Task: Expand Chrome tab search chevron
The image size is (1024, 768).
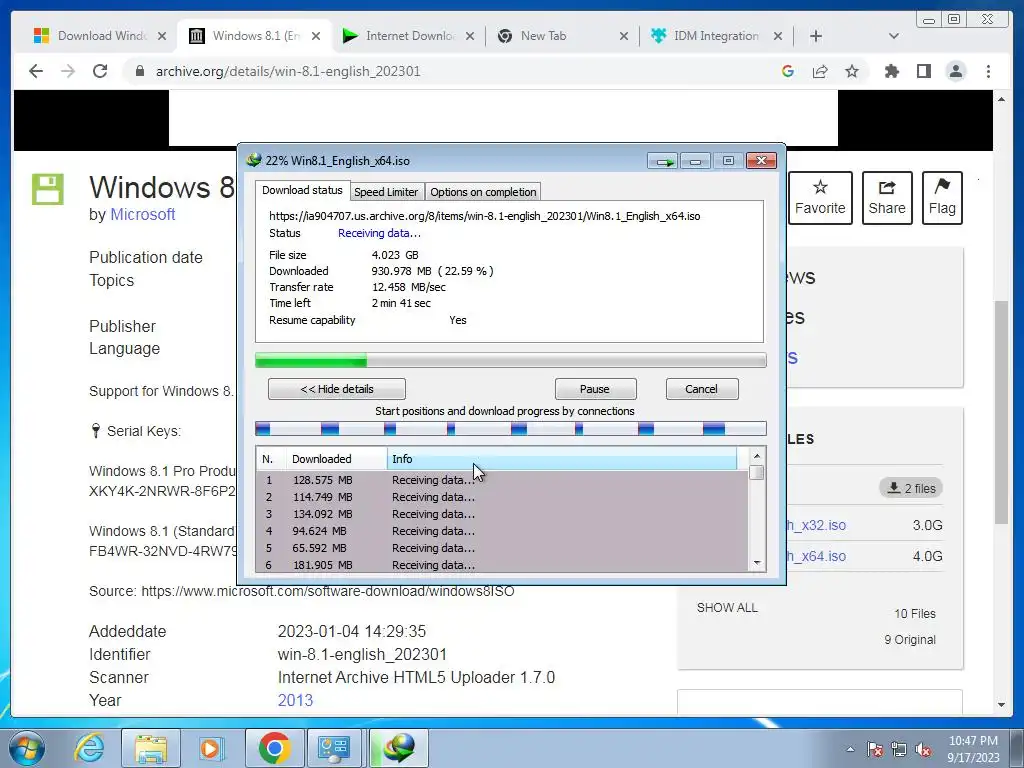Action: click(x=894, y=36)
